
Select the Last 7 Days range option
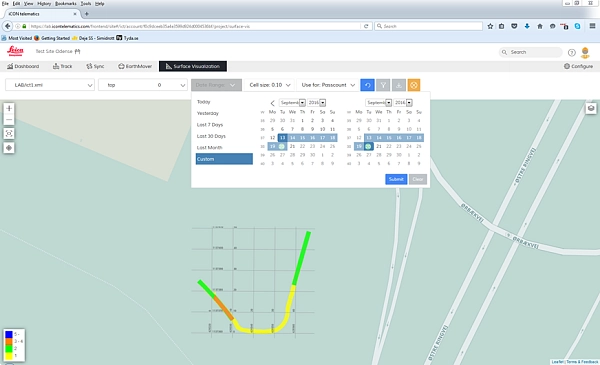click(210, 125)
